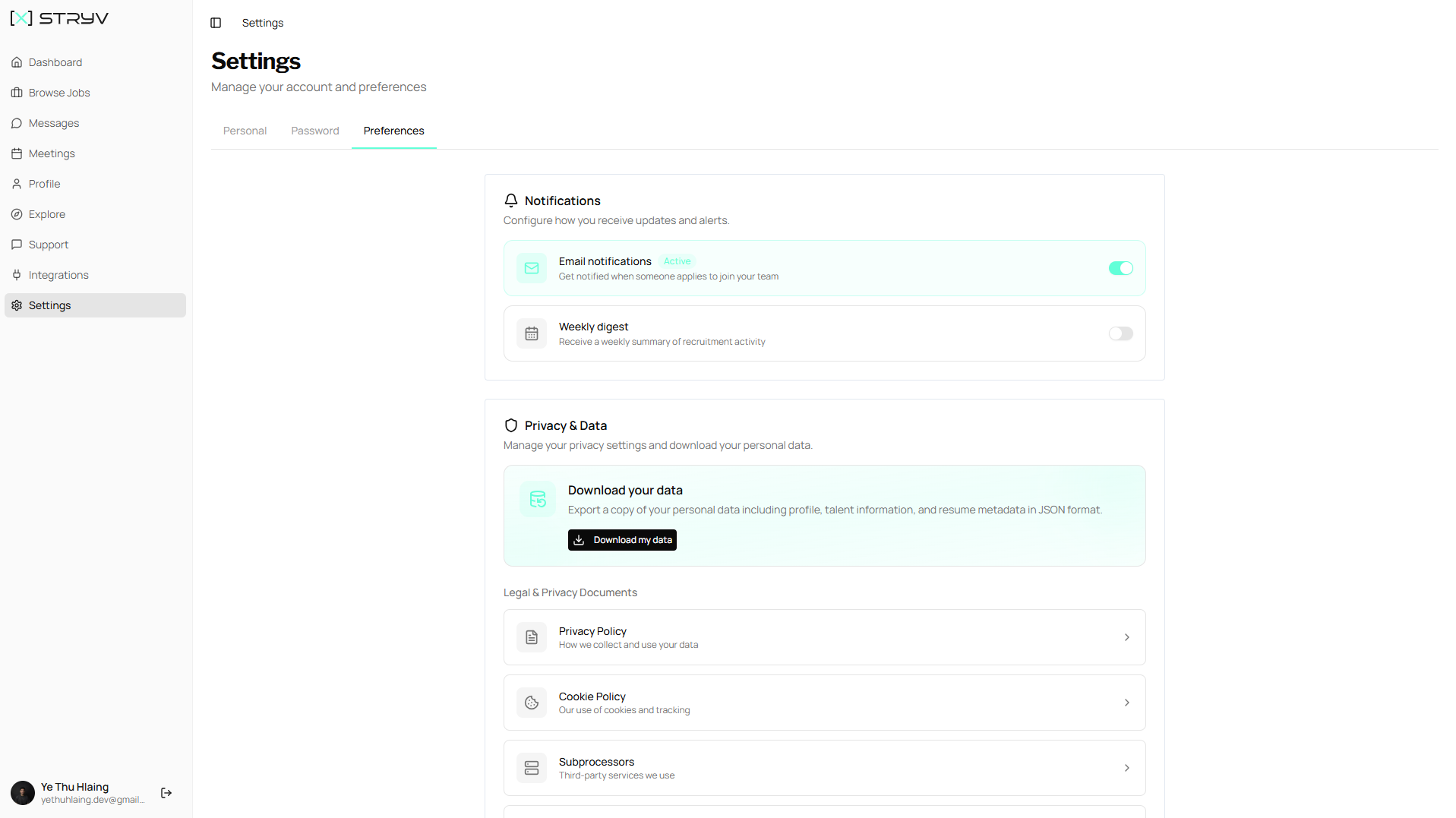Open Support page
Viewport: 1456px width, 818px height.
(95, 245)
